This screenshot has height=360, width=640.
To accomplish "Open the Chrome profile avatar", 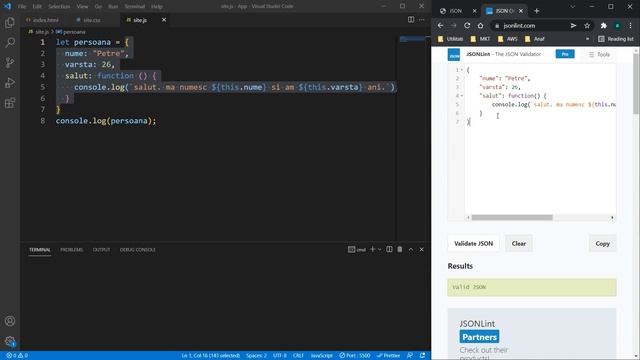I will [x=618, y=25].
